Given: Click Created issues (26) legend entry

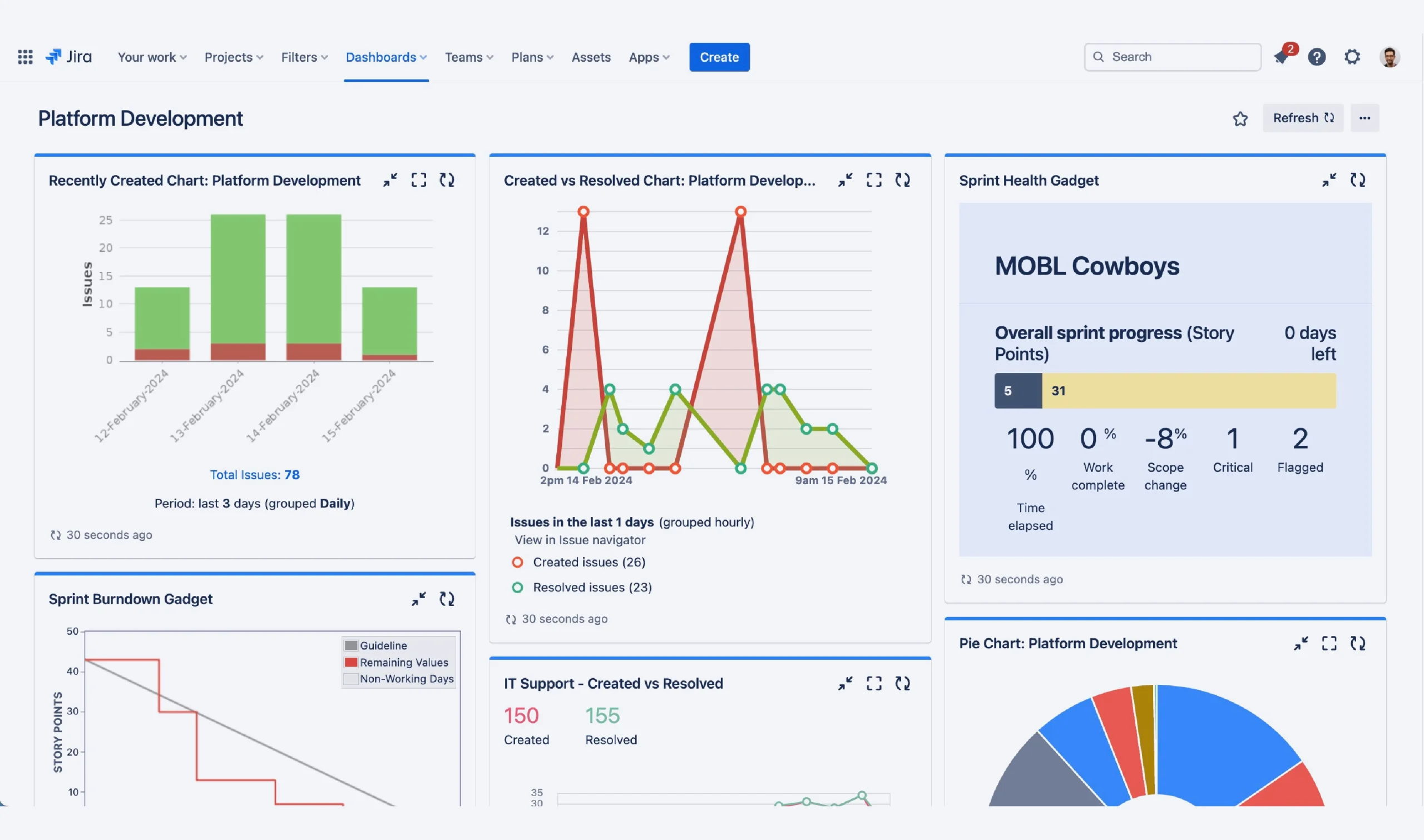Looking at the screenshot, I should click(x=578, y=562).
